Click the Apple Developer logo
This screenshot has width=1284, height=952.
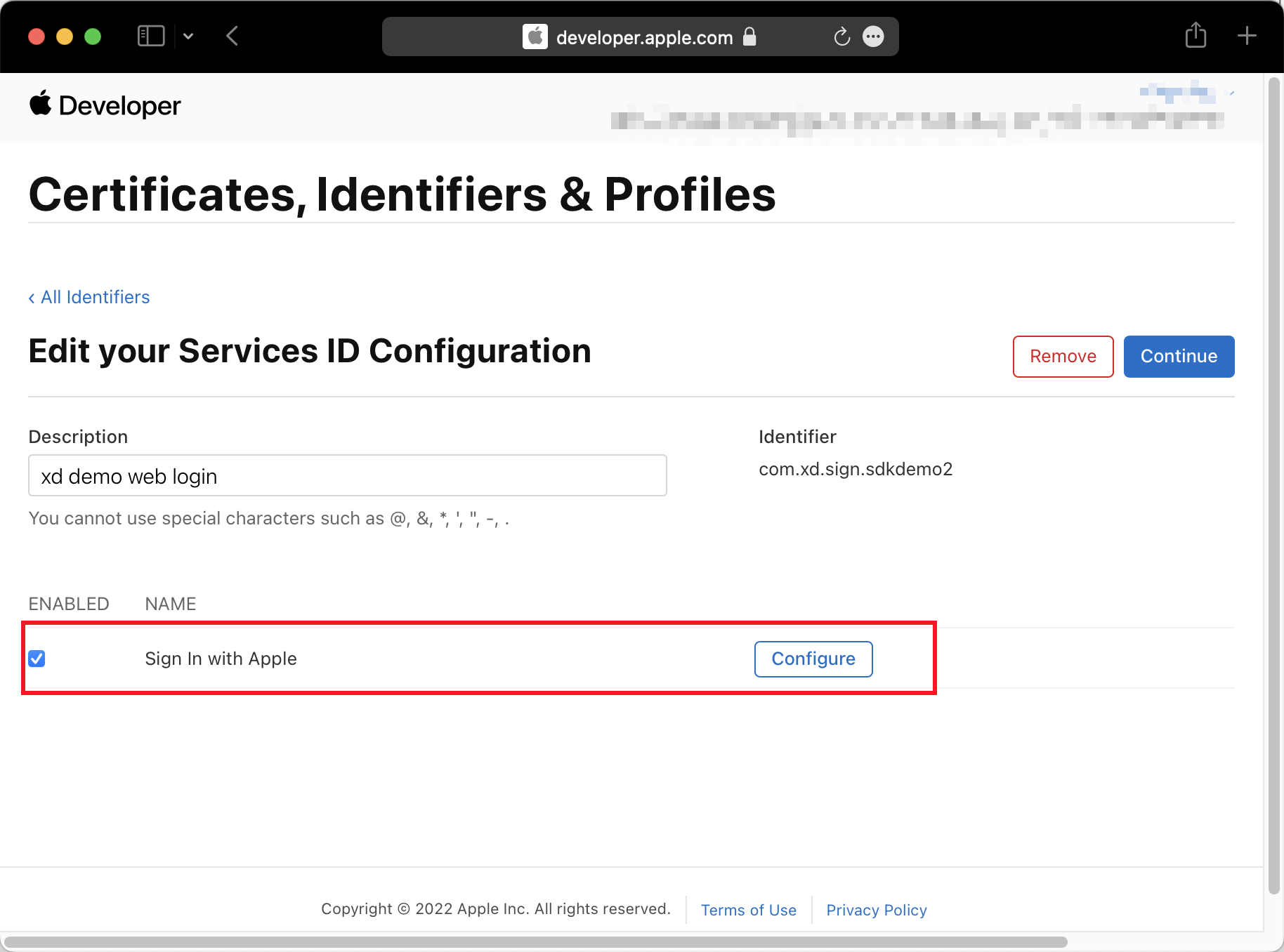click(x=105, y=105)
